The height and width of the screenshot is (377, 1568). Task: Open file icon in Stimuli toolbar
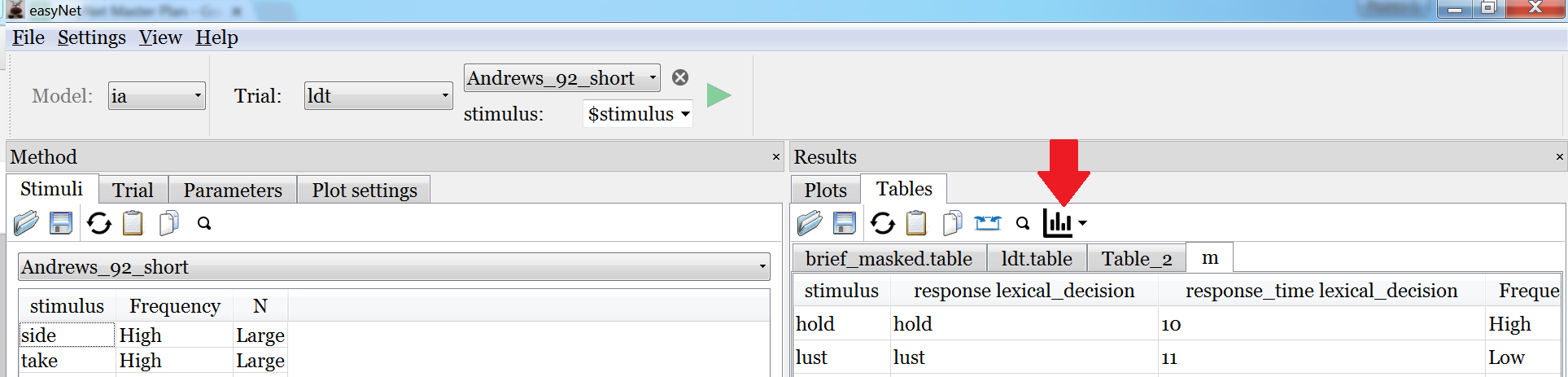point(26,223)
